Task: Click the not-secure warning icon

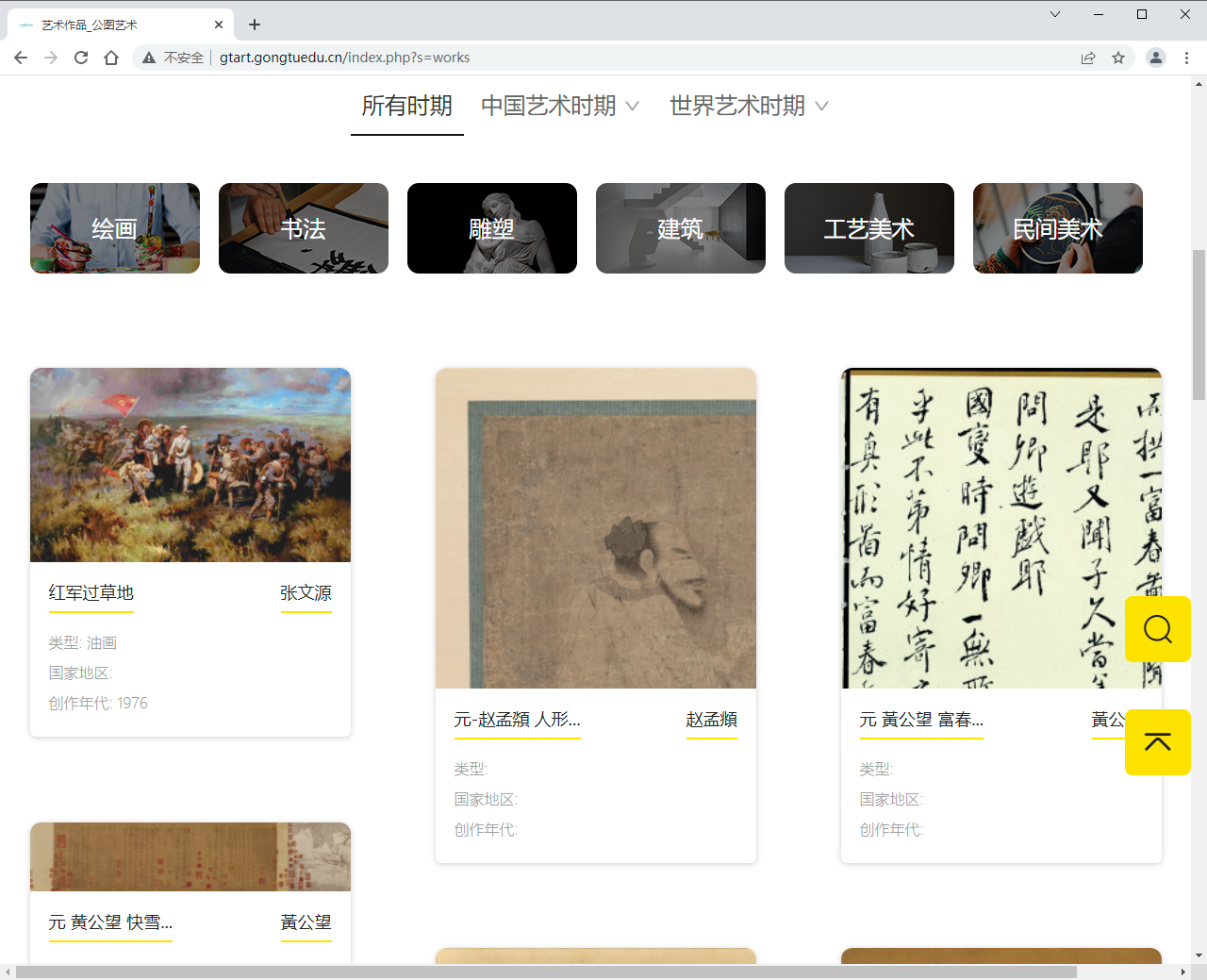Action: tap(149, 58)
